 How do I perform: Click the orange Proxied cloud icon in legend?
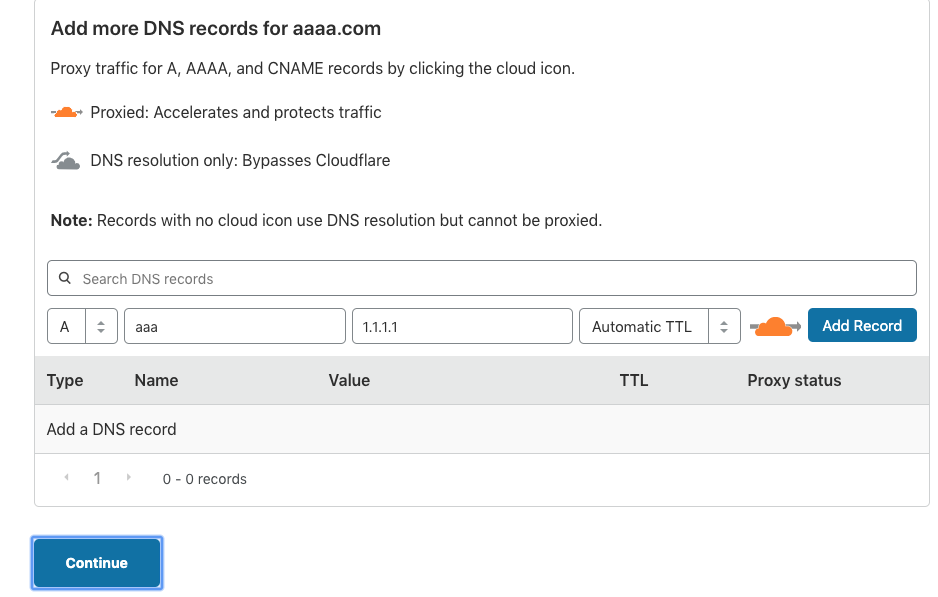point(66,112)
